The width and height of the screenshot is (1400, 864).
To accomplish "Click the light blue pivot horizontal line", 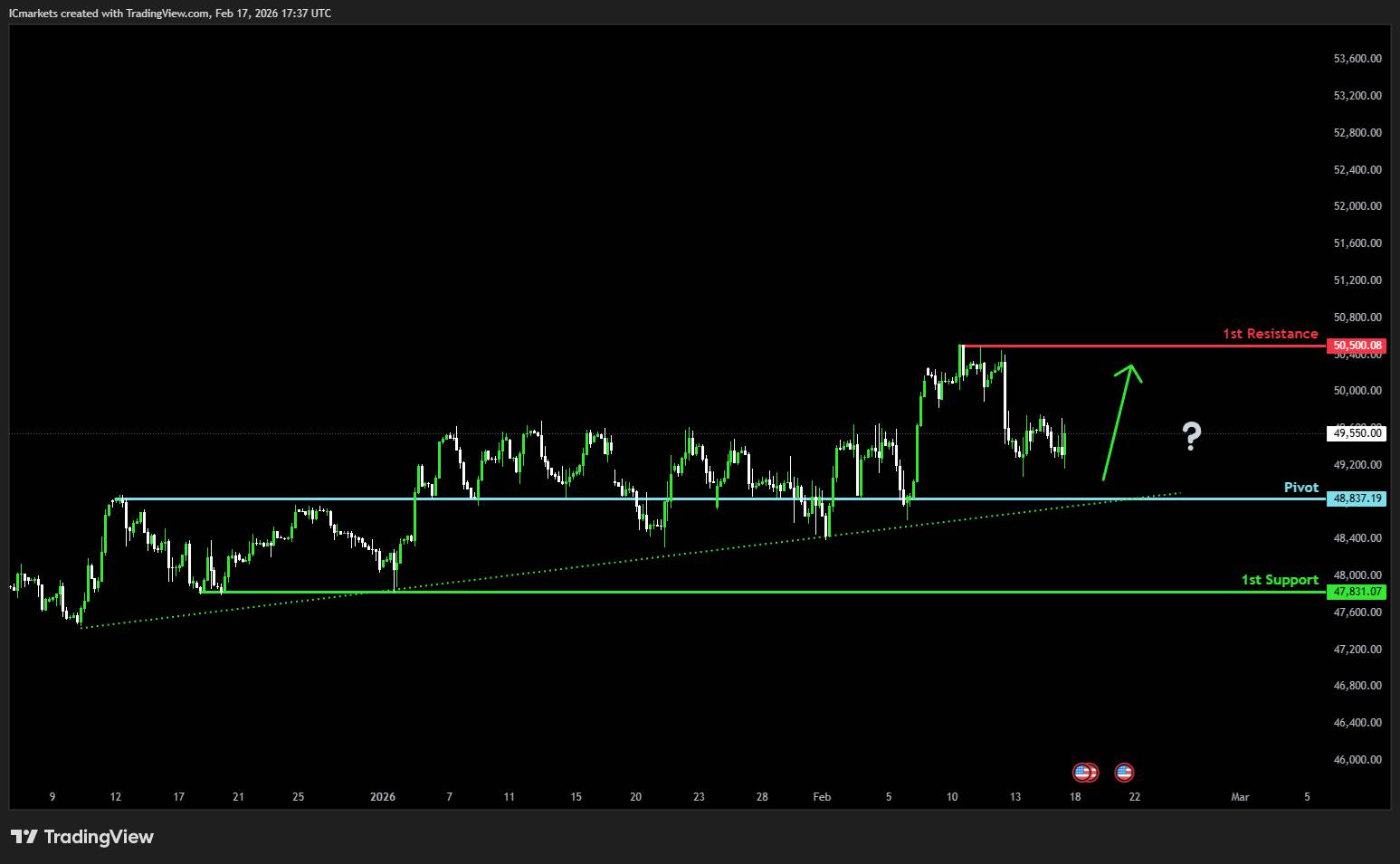I will point(543,498).
